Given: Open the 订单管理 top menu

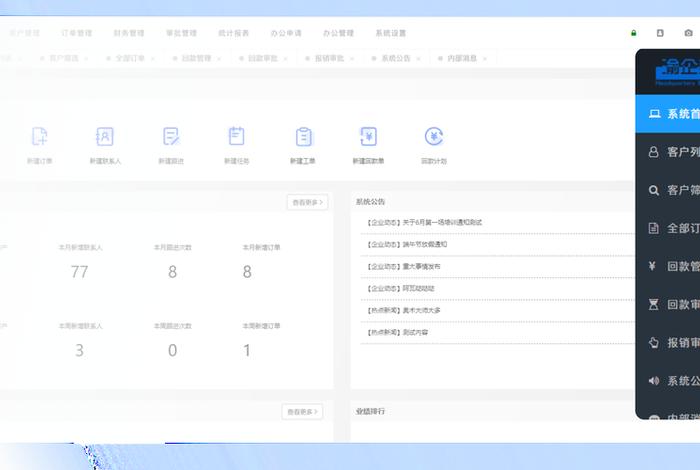Looking at the screenshot, I should point(77,33).
